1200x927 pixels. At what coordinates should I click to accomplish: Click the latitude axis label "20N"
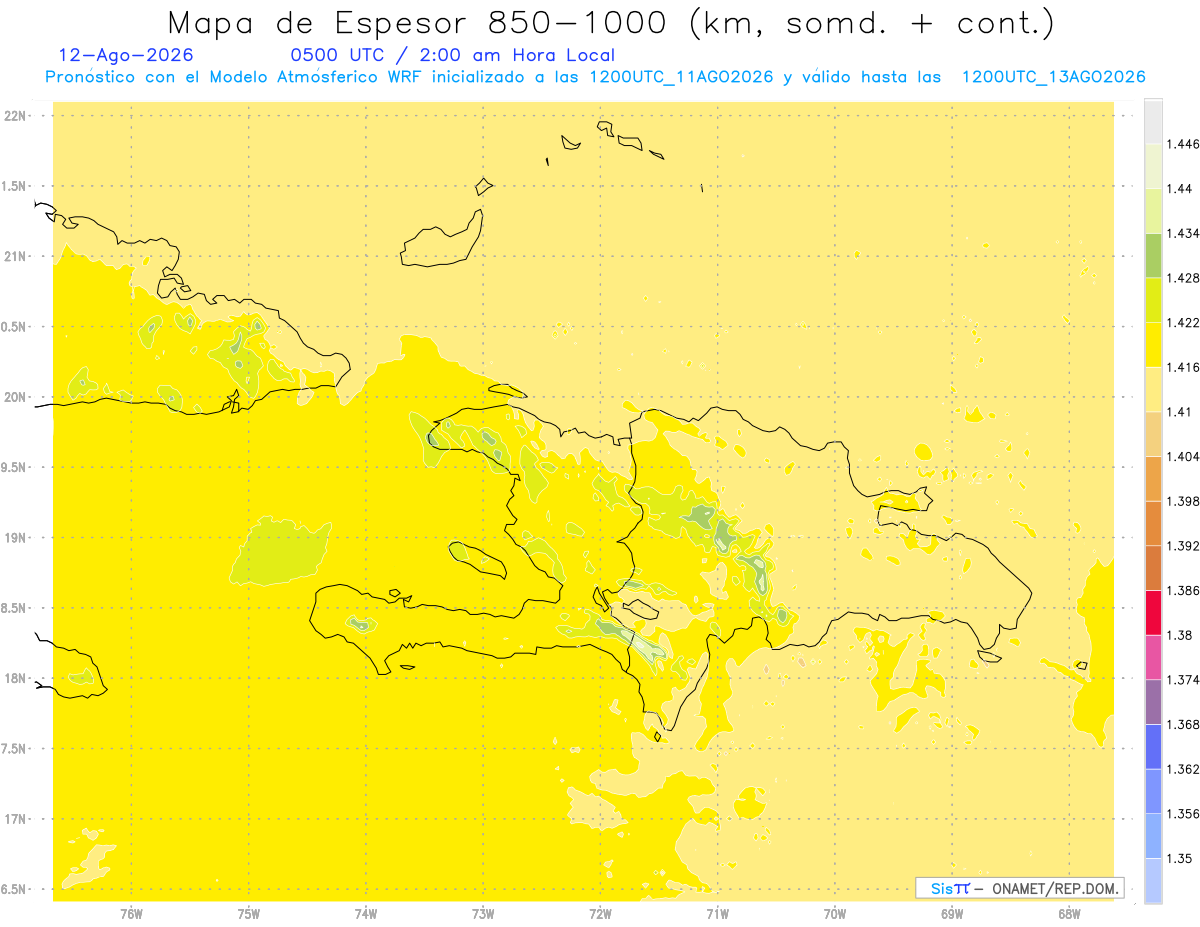pos(15,397)
